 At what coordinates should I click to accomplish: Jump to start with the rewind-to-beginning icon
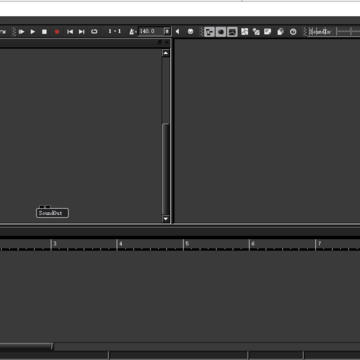70,32
